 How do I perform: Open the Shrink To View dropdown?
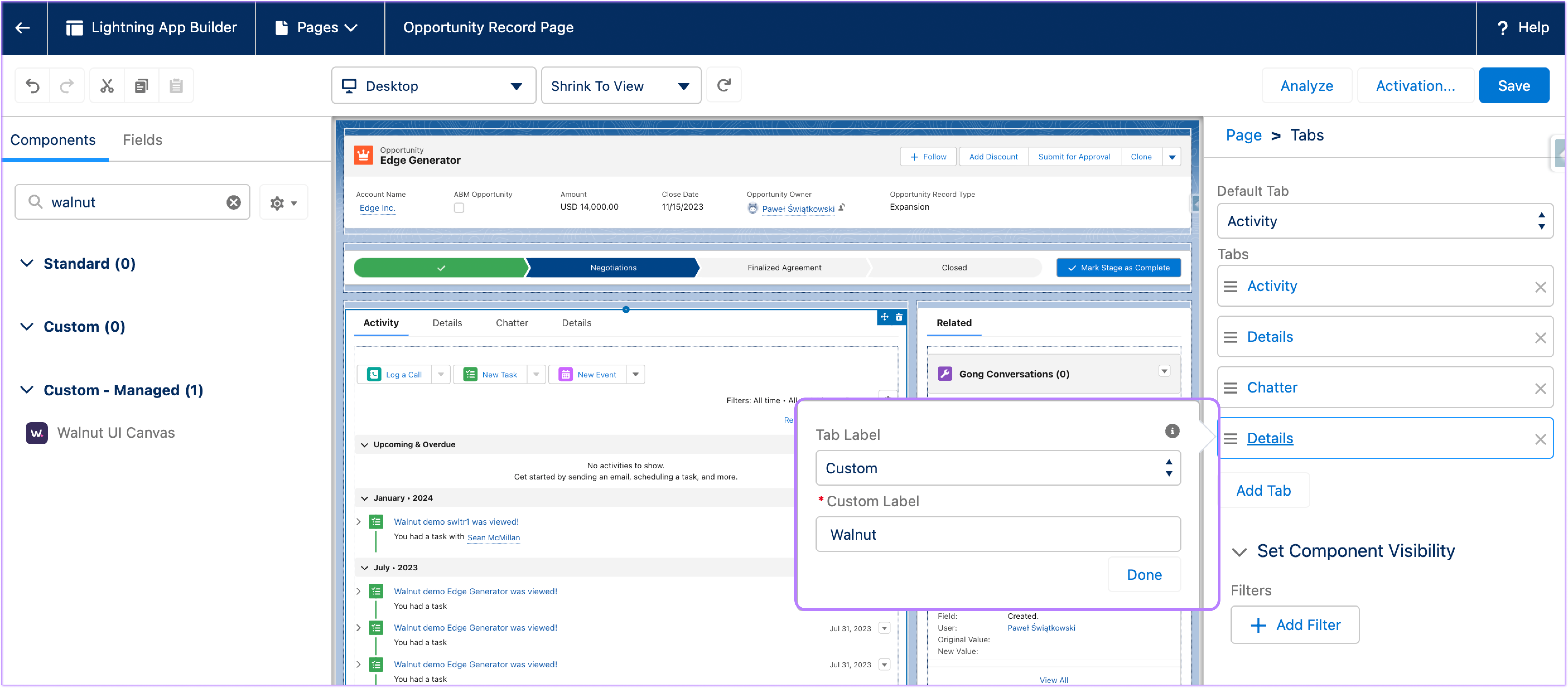[x=621, y=86]
